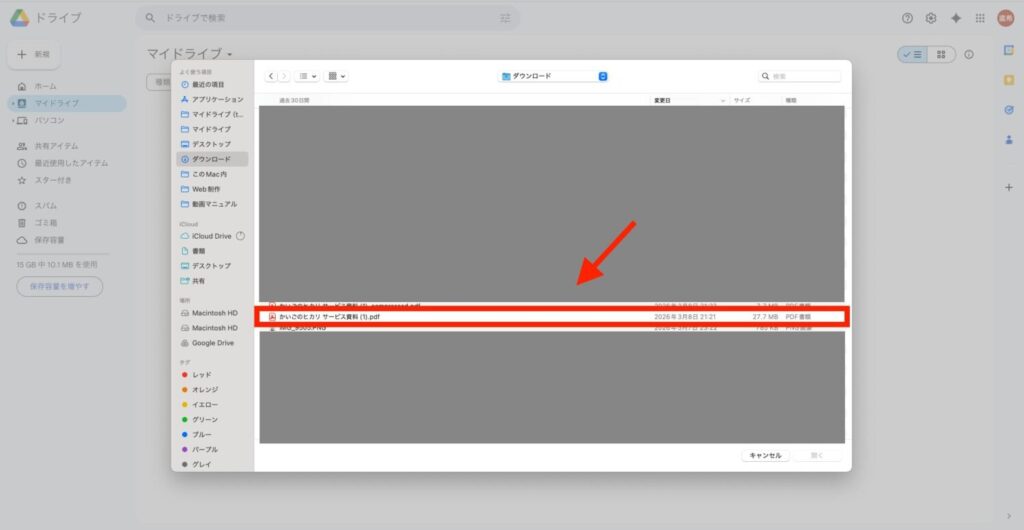1024x530 pixels.
Task: Click the Drive help question mark icon
Action: click(x=907, y=18)
